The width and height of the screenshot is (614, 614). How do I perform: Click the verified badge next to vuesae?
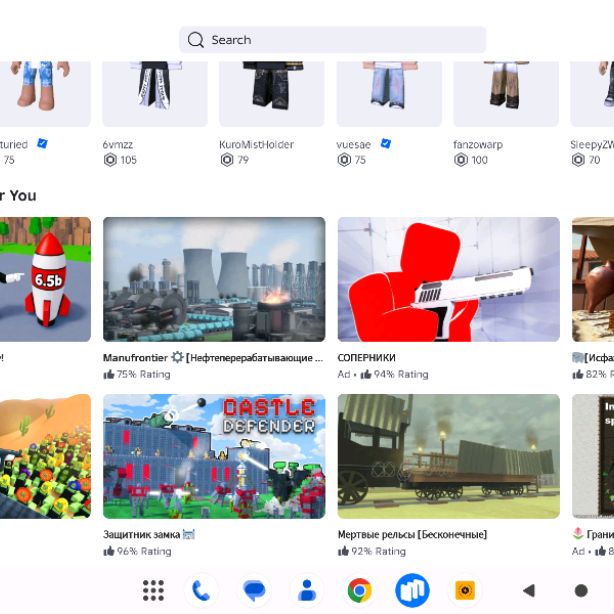[x=386, y=144]
